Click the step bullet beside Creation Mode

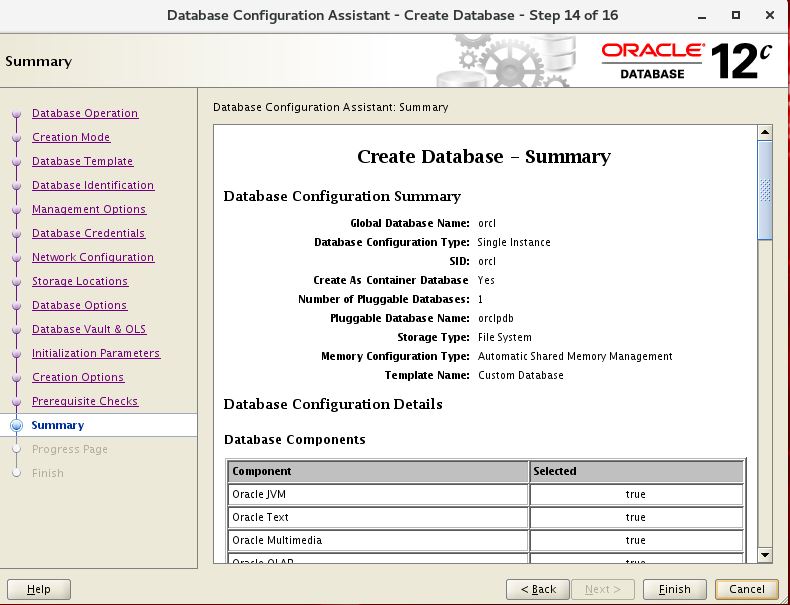click(16, 138)
